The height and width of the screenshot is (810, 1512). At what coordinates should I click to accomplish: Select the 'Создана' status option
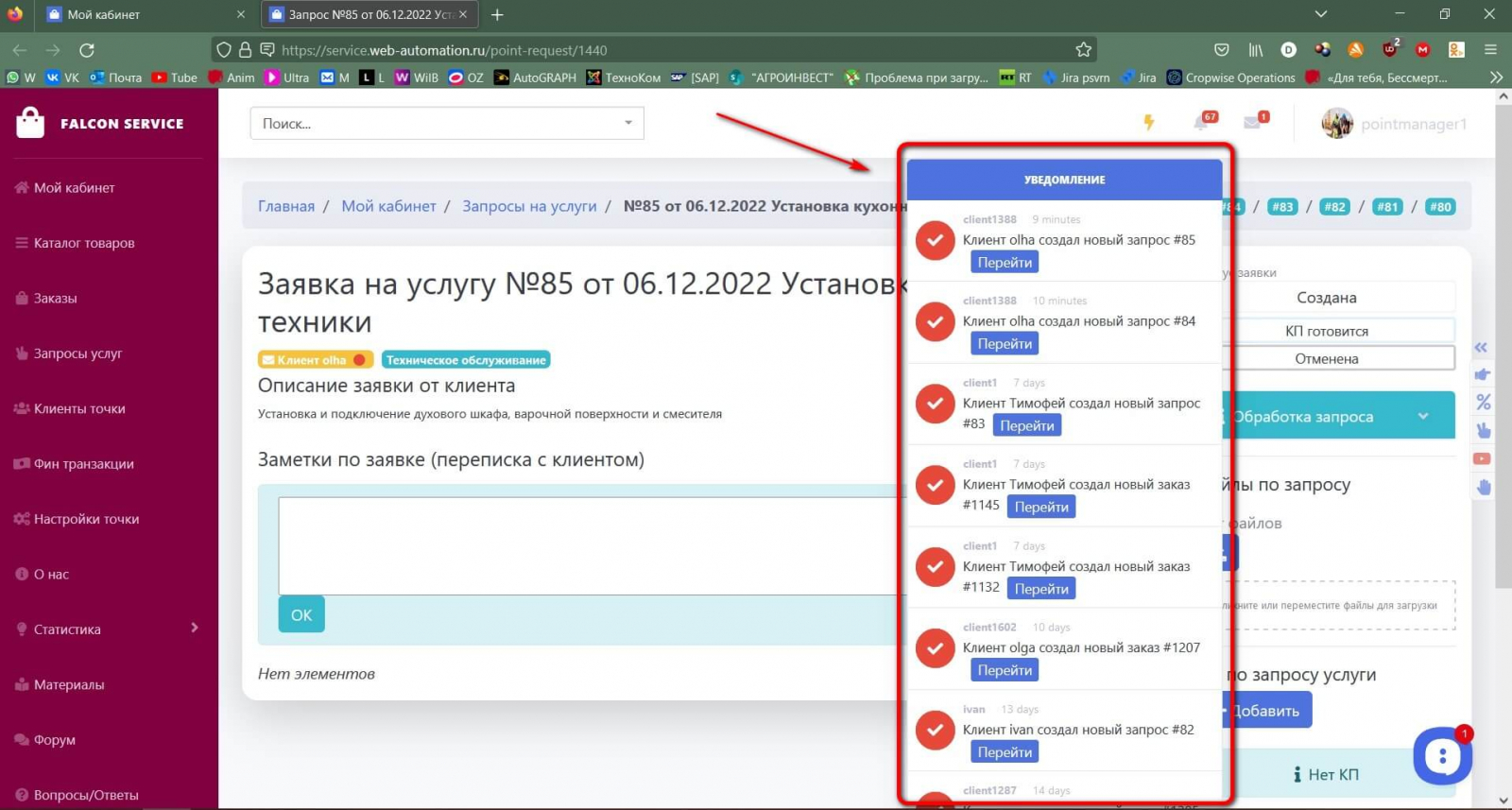1327,298
